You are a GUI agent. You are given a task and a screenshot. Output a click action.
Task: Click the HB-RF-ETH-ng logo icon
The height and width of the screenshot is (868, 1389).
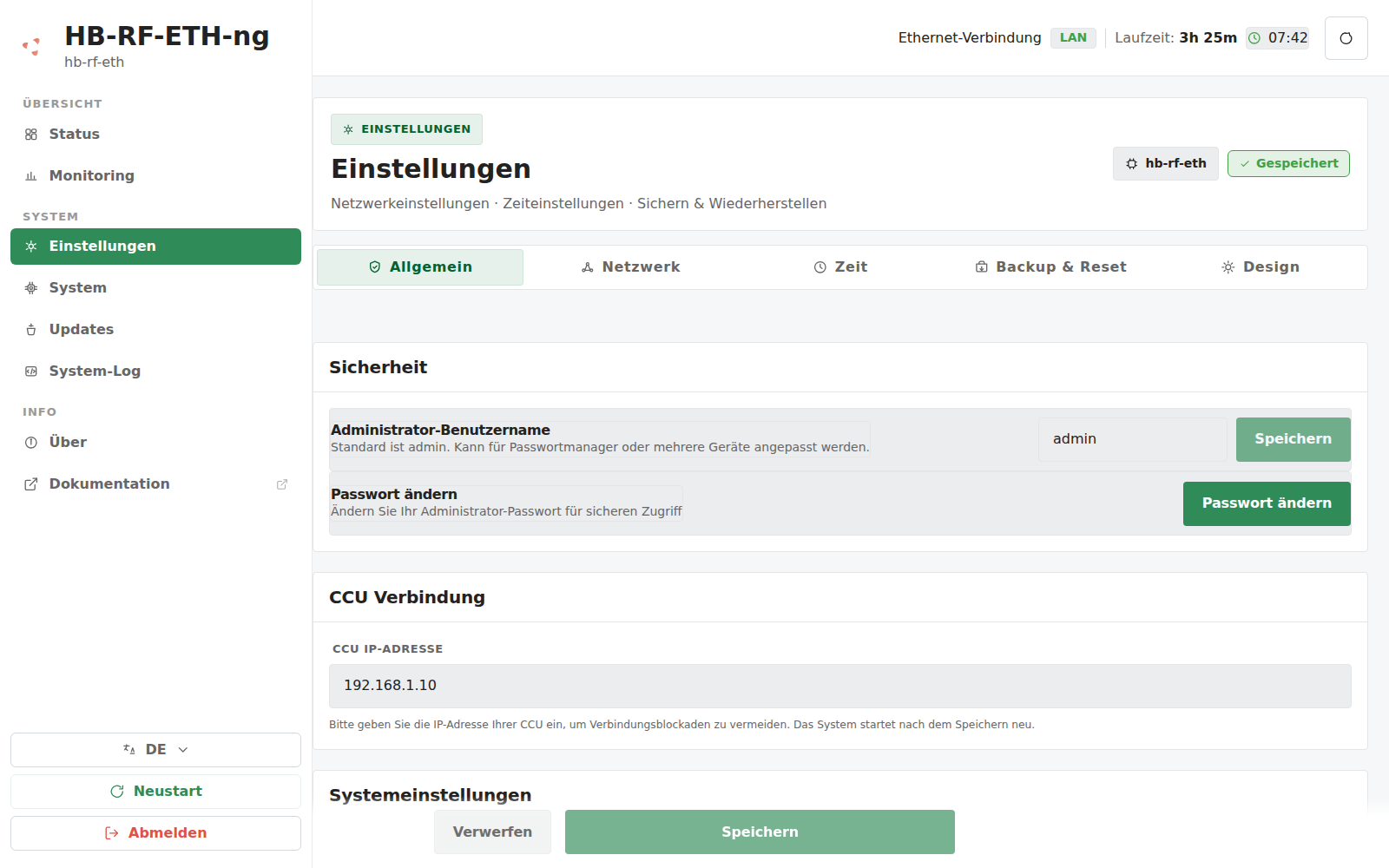click(32, 46)
